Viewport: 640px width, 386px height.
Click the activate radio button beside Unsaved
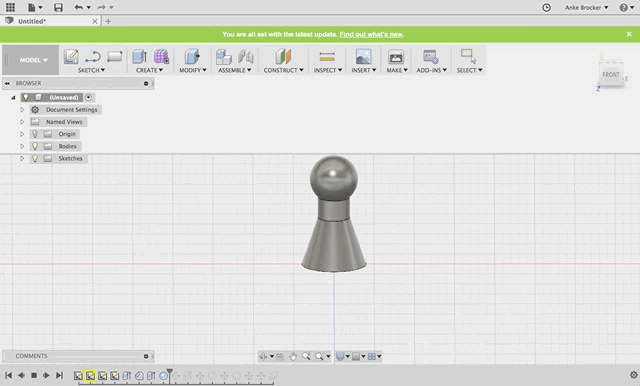[x=89, y=97]
